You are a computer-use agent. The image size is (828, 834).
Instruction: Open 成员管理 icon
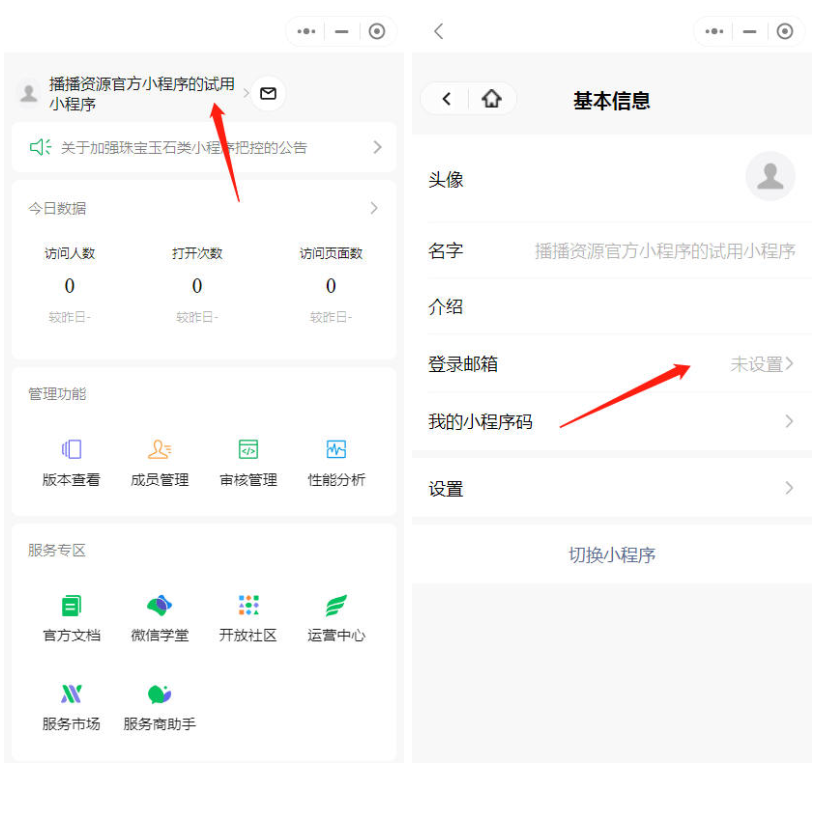pyautogui.click(x=160, y=449)
